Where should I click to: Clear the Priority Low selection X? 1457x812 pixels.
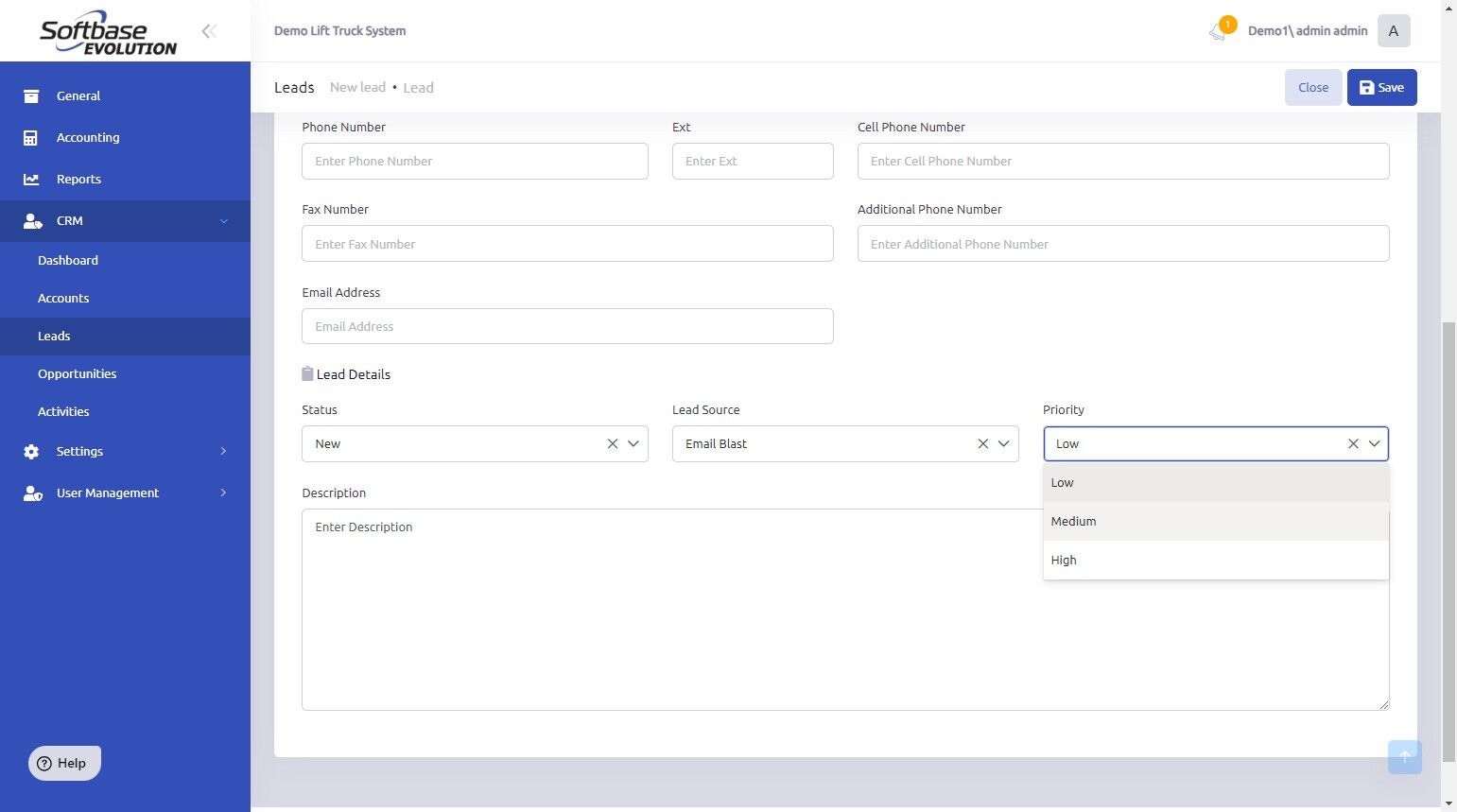[x=1353, y=444]
